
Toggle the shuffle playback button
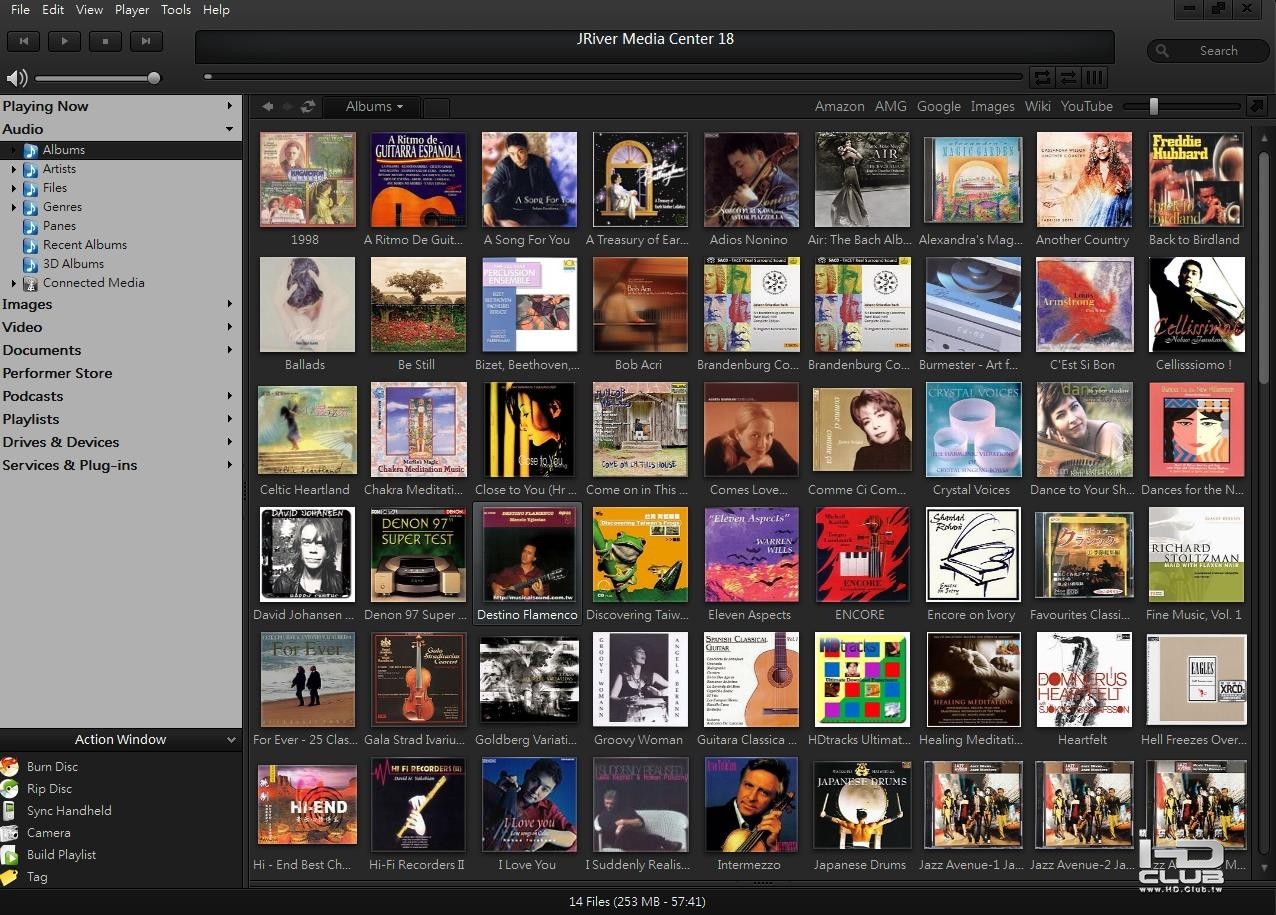tap(1068, 78)
